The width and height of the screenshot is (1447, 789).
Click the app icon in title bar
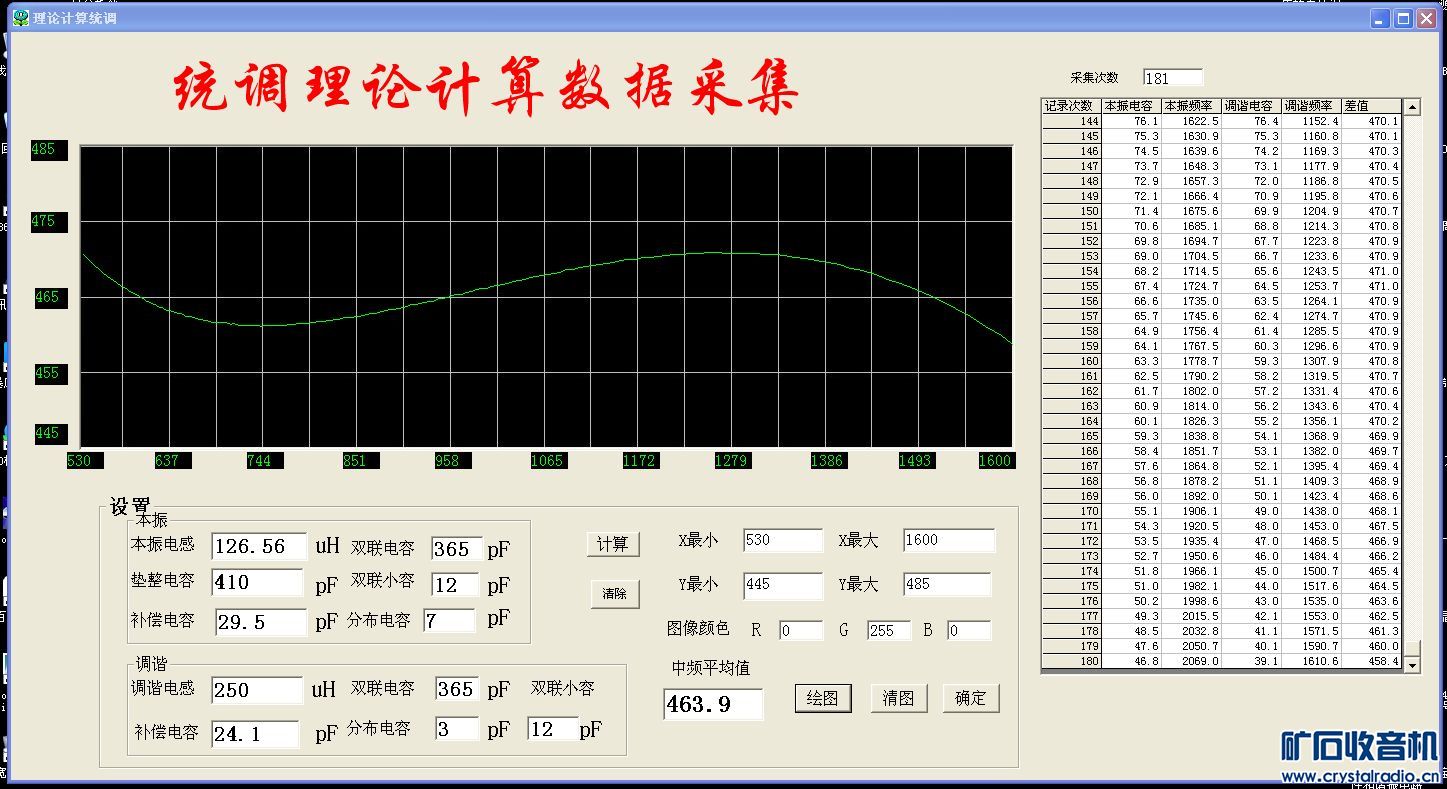point(19,18)
